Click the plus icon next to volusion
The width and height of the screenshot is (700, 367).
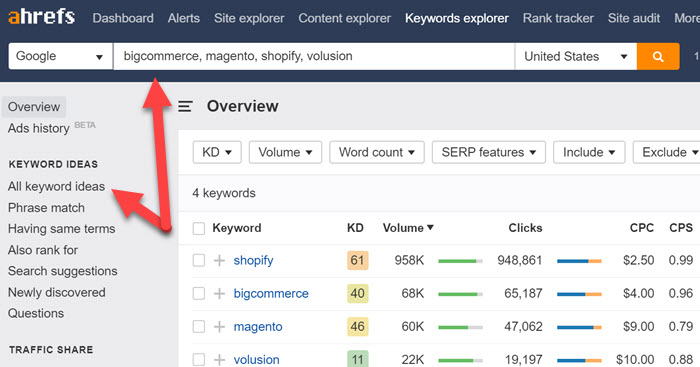tap(219, 359)
